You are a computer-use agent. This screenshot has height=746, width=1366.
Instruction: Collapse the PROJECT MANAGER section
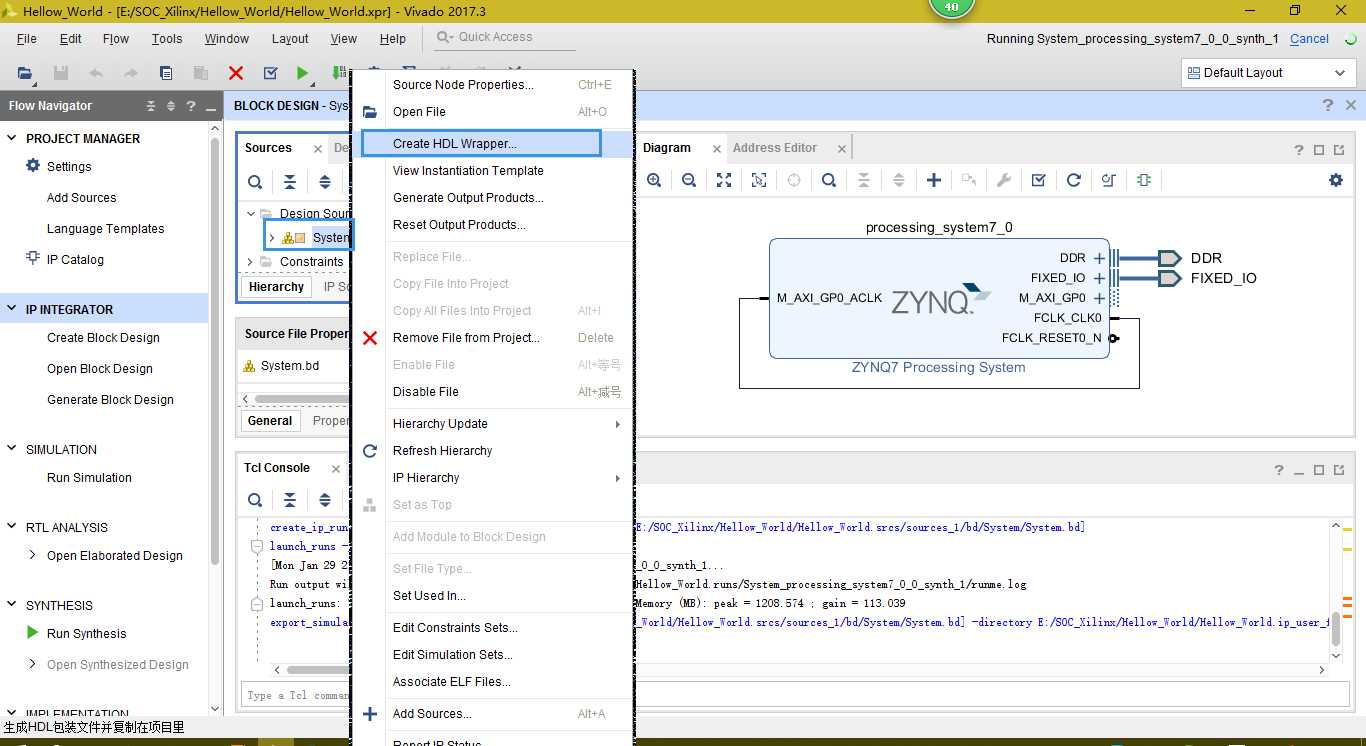point(12,139)
